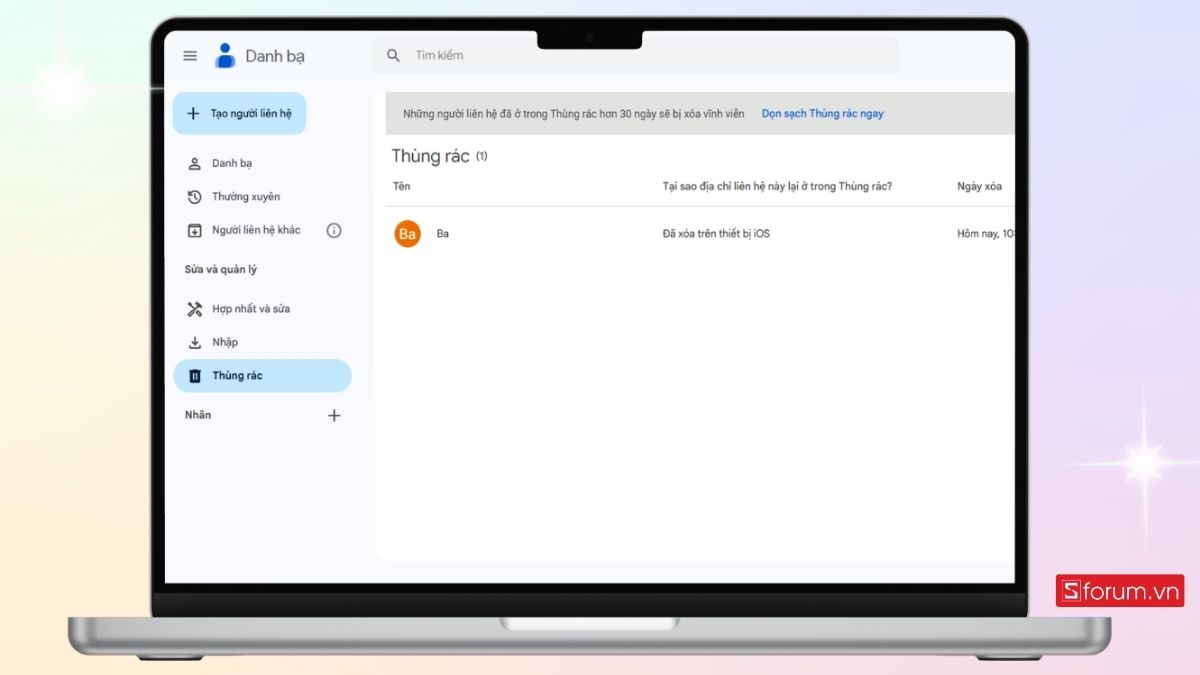The width and height of the screenshot is (1200, 675).
Task: Click the history icon beside Thường xuyên
Action: coord(195,197)
